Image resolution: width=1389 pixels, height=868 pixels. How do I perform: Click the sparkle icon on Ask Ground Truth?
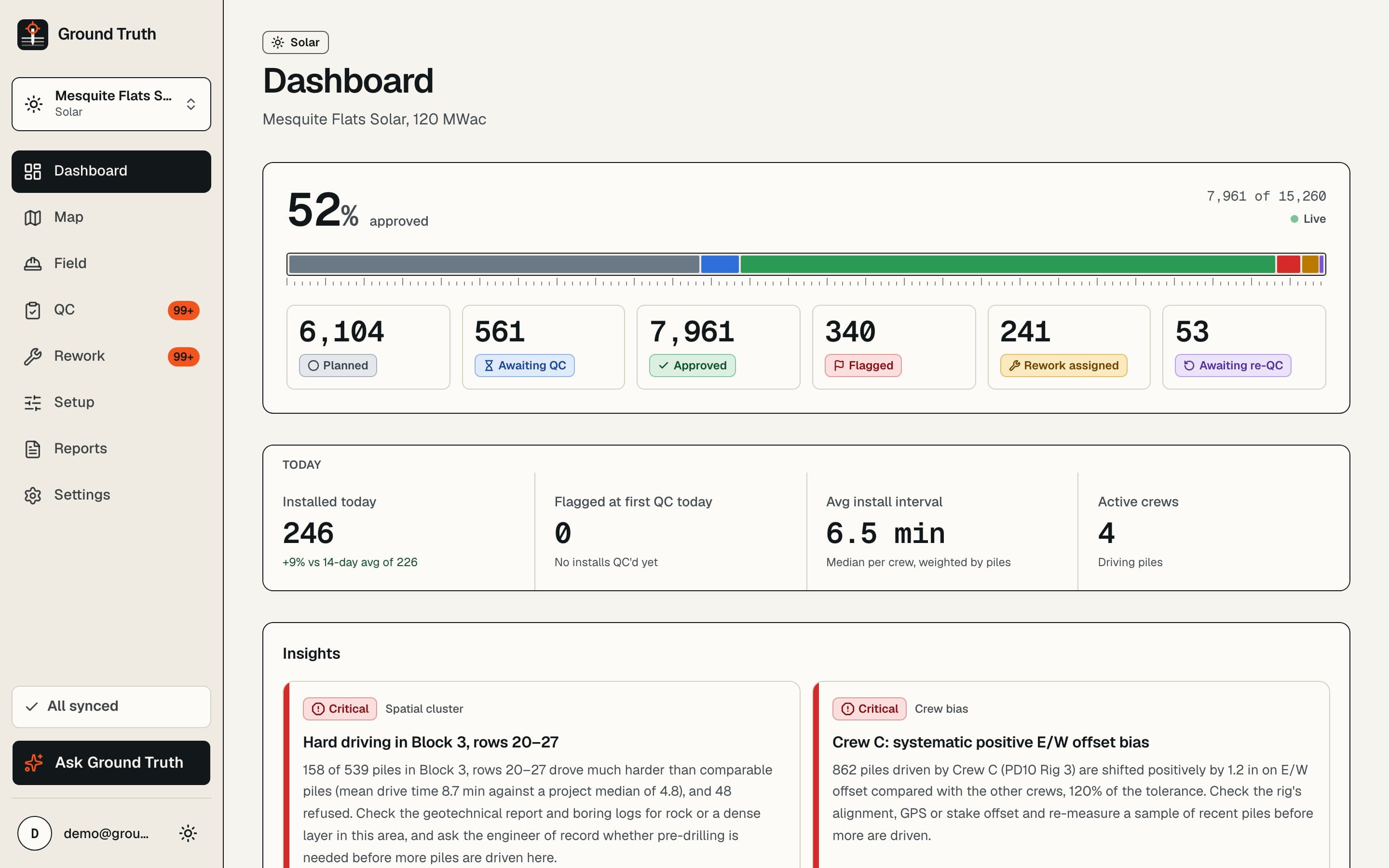pyautogui.click(x=34, y=763)
